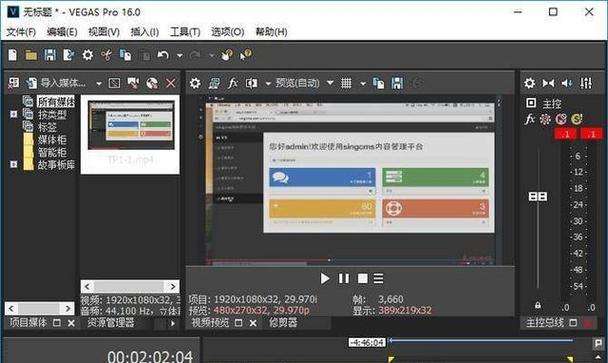Switch to 修剪器 tab
Viewport: 608px width, 363px height.
click(283, 323)
